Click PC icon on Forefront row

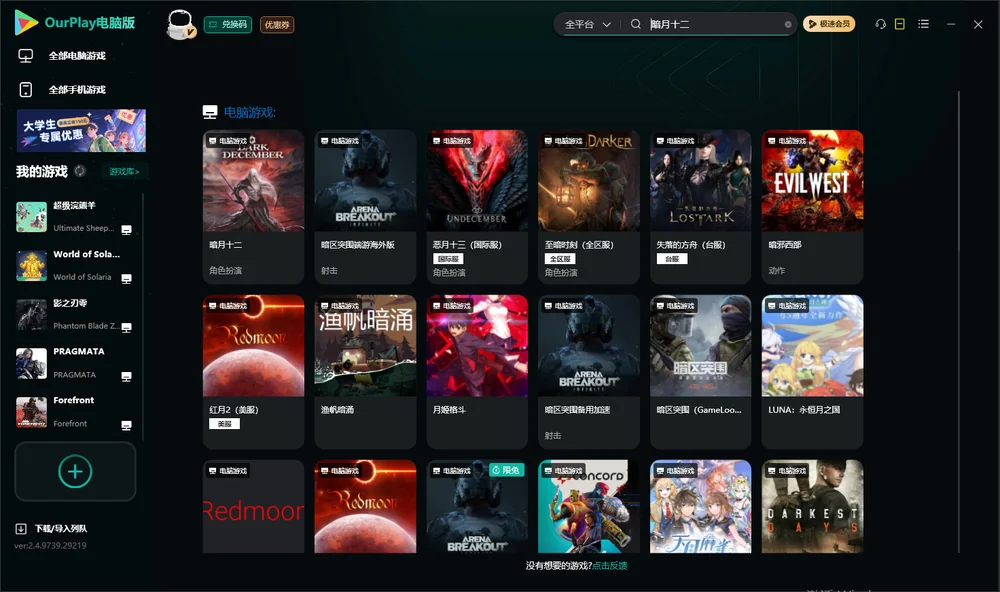tap(126, 426)
